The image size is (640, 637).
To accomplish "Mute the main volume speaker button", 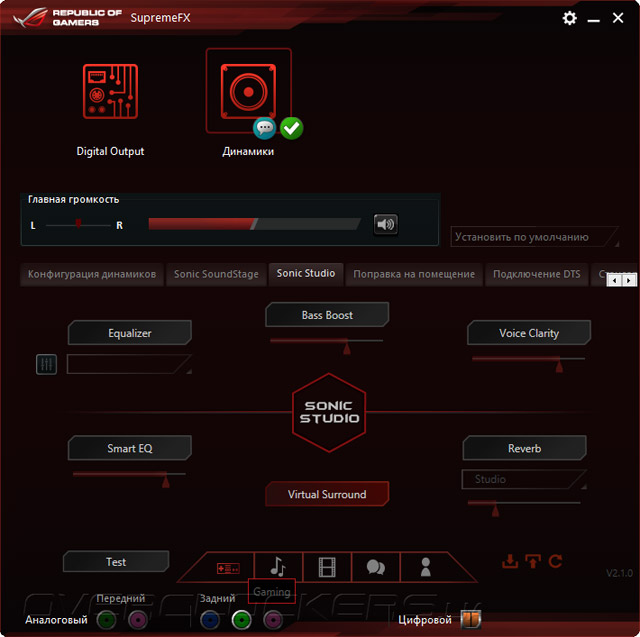I will [386, 224].
